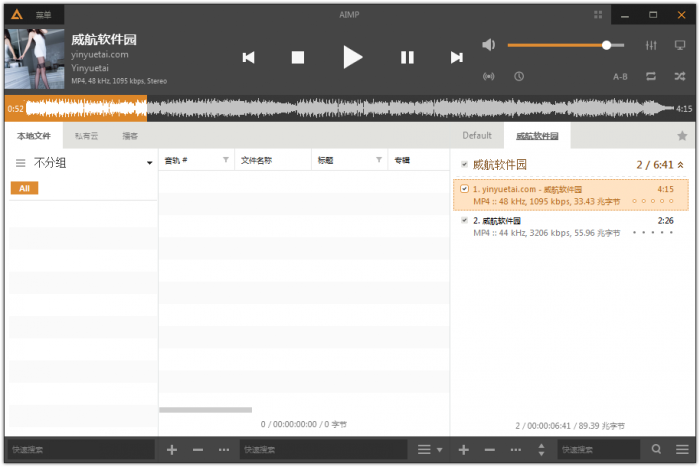Rate track 2 using rating dots

coord(653,233)
